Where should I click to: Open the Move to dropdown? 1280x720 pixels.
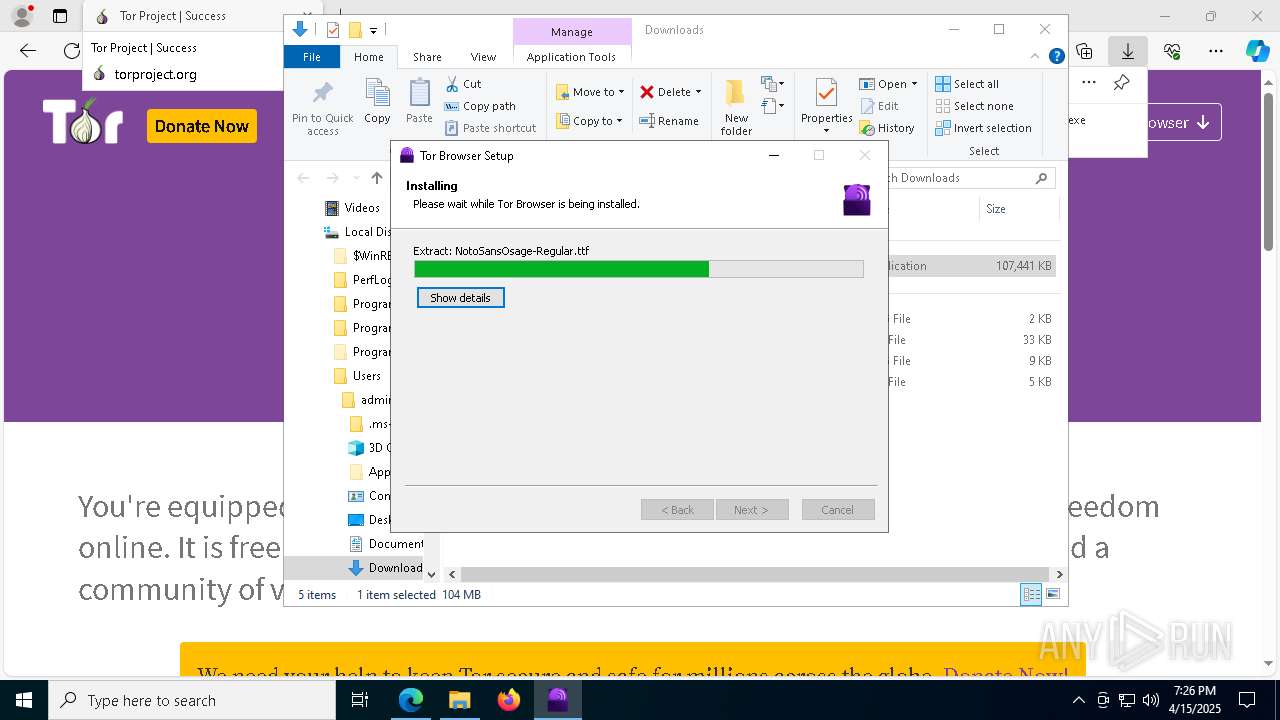click(590, 92)
